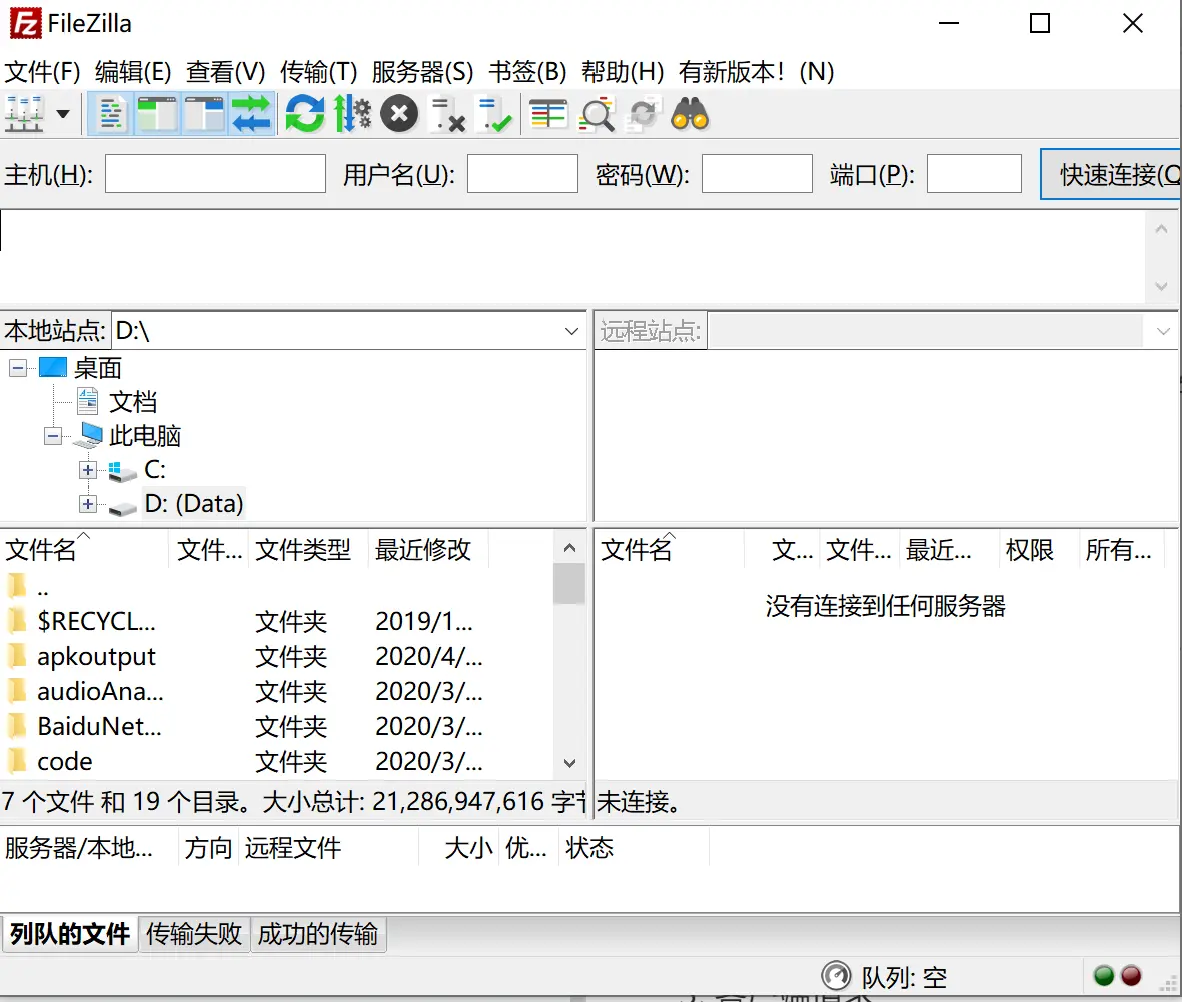
Task: Click the FileZilla title bar logo
Action: (25, 23)
